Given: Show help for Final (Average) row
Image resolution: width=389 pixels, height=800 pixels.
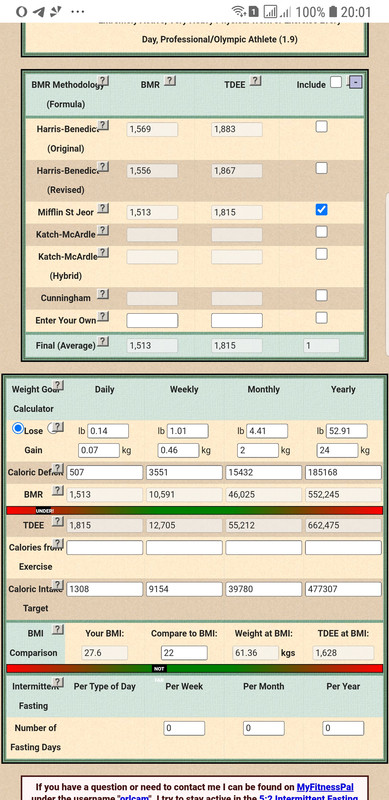Looking at the screenshot, I should (x=103, y=342).
